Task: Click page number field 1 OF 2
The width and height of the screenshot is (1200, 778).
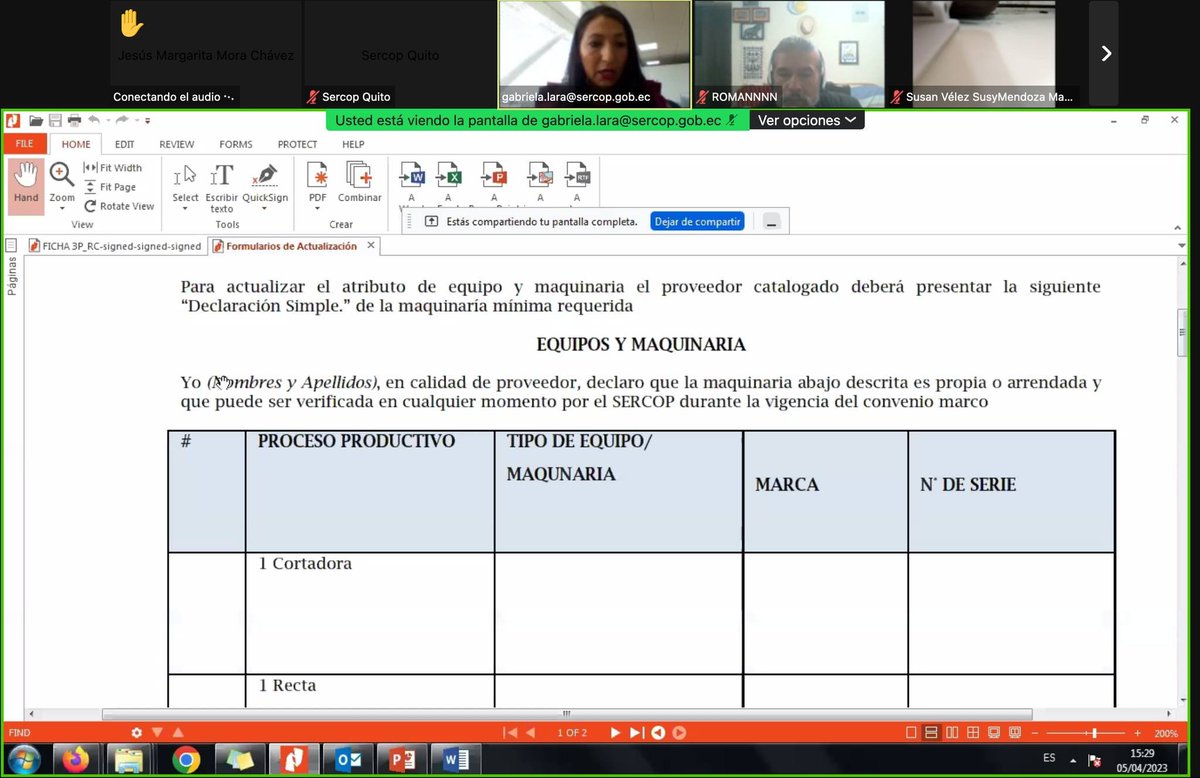Action: pyautogui.click(x=571, y=733)
